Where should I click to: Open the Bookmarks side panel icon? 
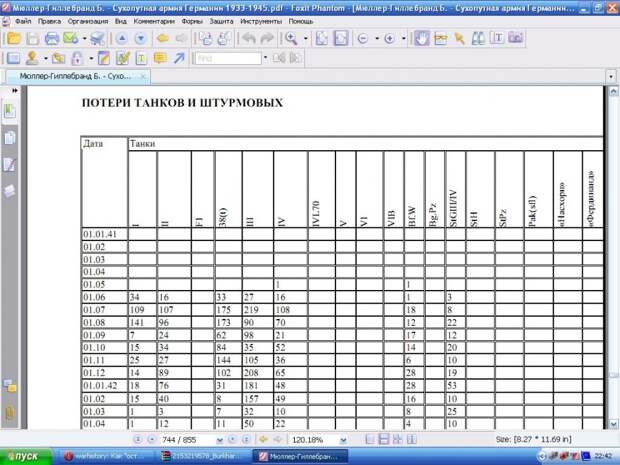point(9,112)
